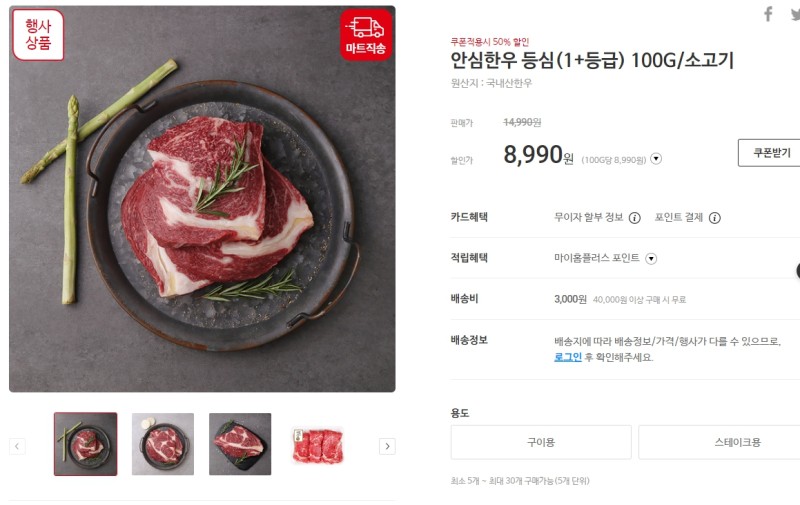
Task: Expand price per 100G dropdown arrow
Action: click(656, 159)
